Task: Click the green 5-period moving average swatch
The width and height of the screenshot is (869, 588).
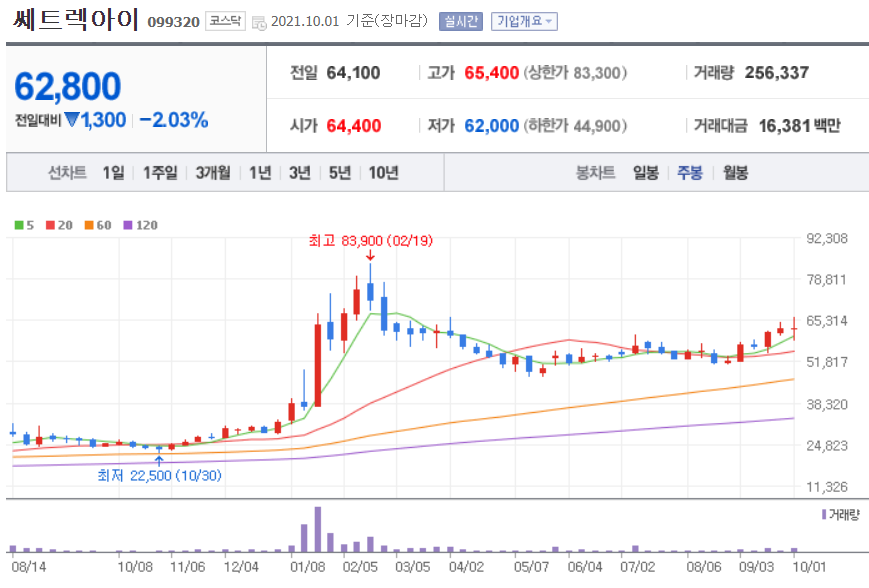Action: pyautogui.click(x=19, y=225)
